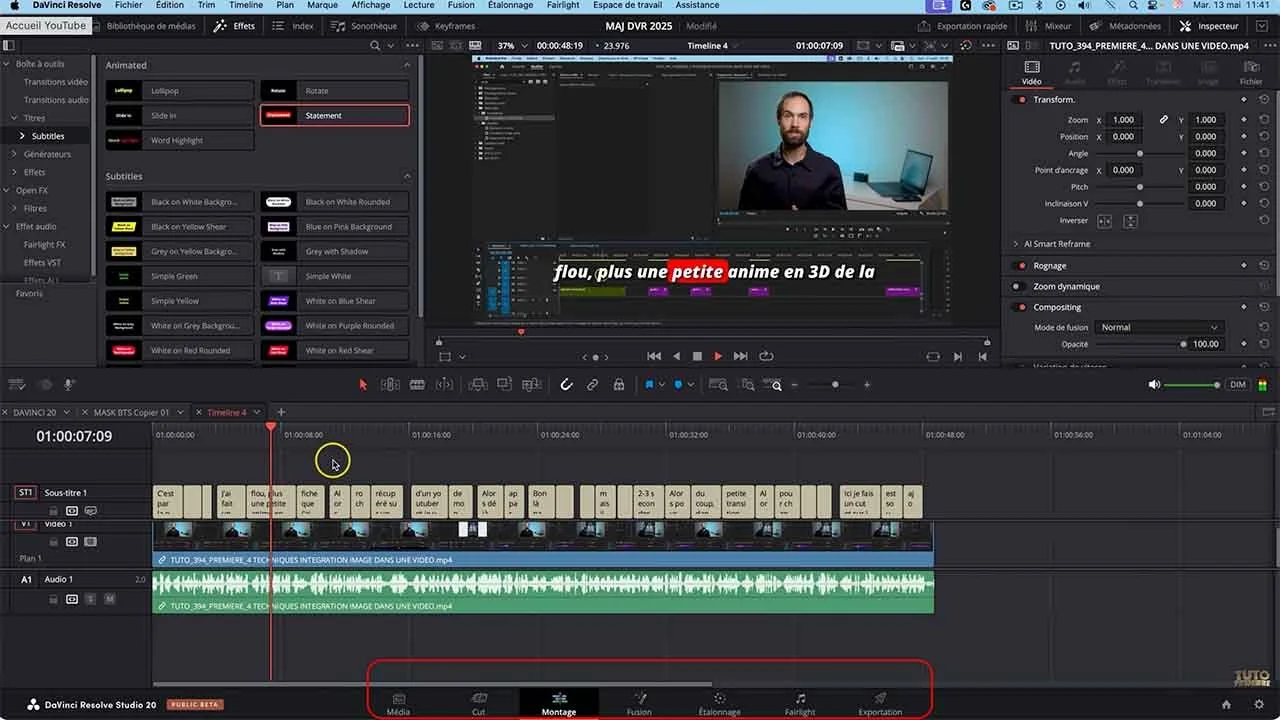Enable snapping with the magnet icon
This screenshot has width=1280, height=720.
click(566, 384)
